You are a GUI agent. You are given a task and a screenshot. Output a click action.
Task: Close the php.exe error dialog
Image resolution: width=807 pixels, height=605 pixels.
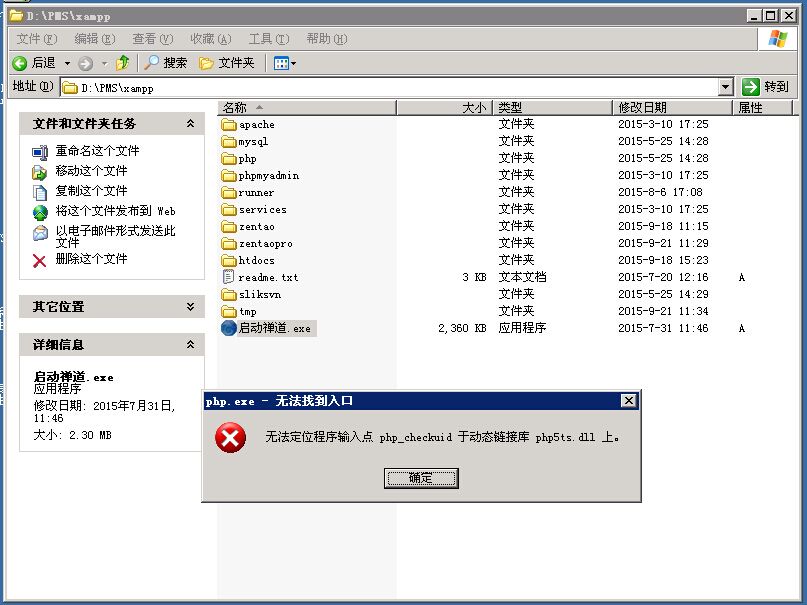(x=628, y=400)
